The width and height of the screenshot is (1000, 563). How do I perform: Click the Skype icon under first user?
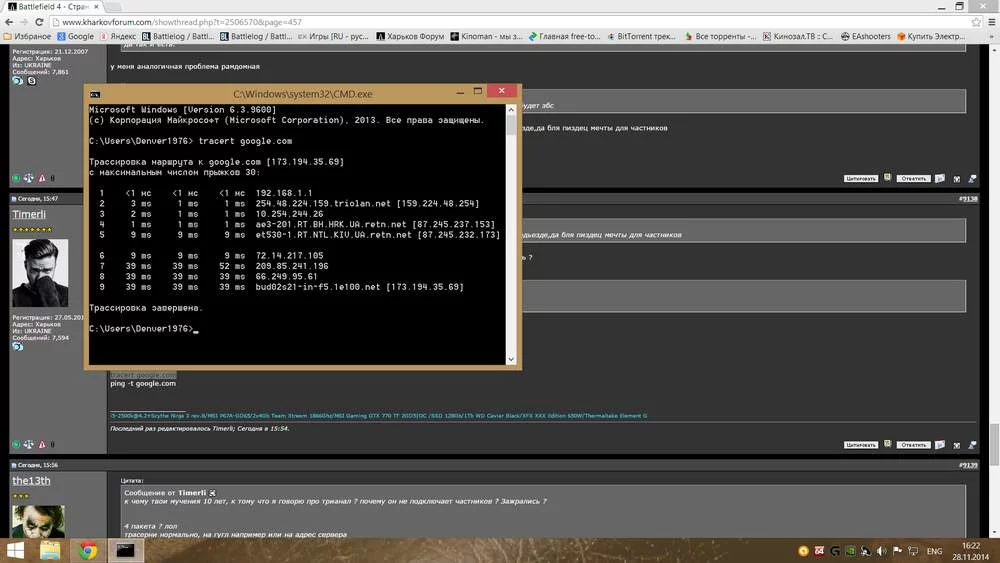click(31, 81)
